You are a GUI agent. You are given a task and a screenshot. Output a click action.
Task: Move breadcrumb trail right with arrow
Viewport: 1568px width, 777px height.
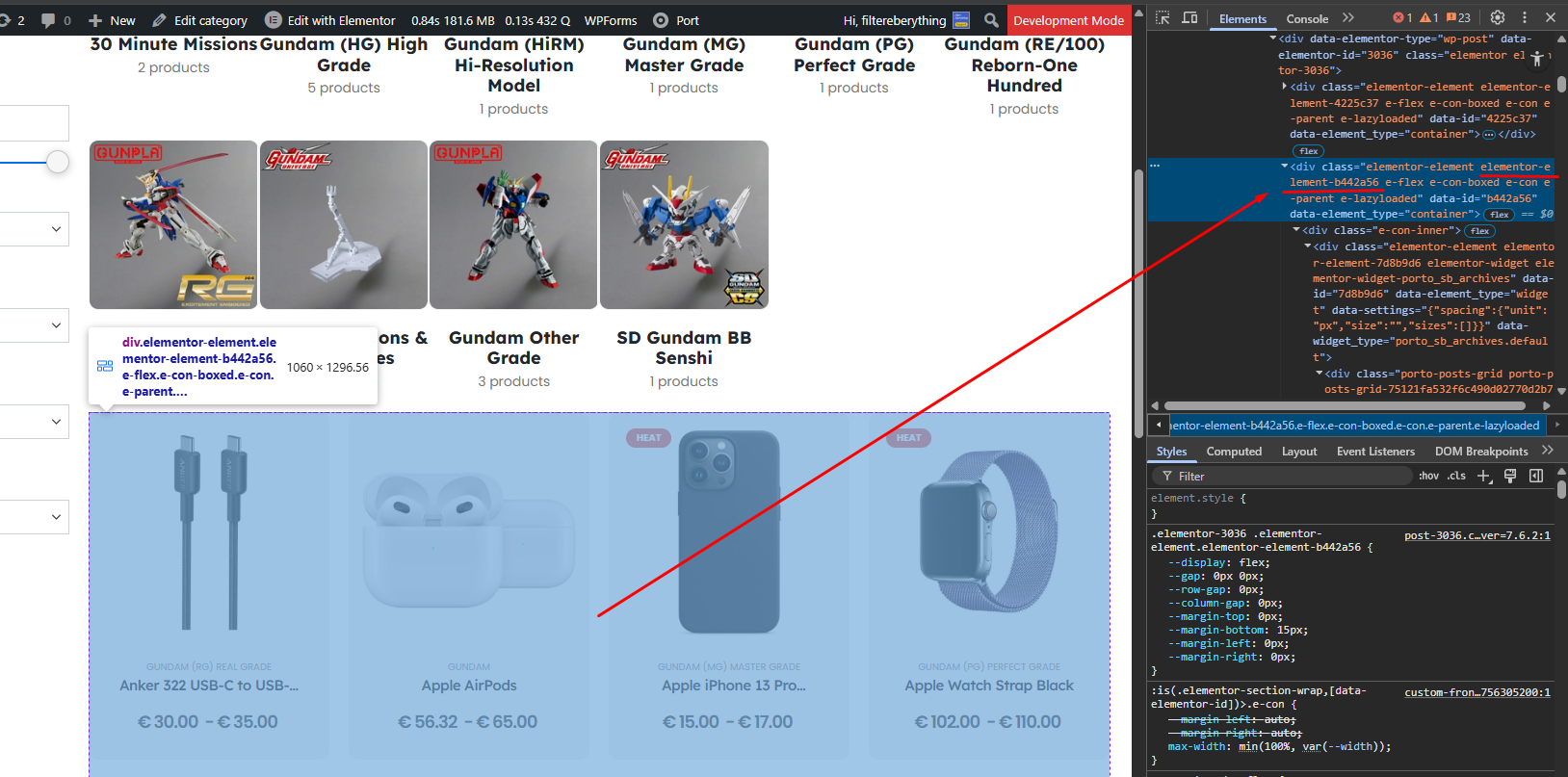[x=1556, y=425]
